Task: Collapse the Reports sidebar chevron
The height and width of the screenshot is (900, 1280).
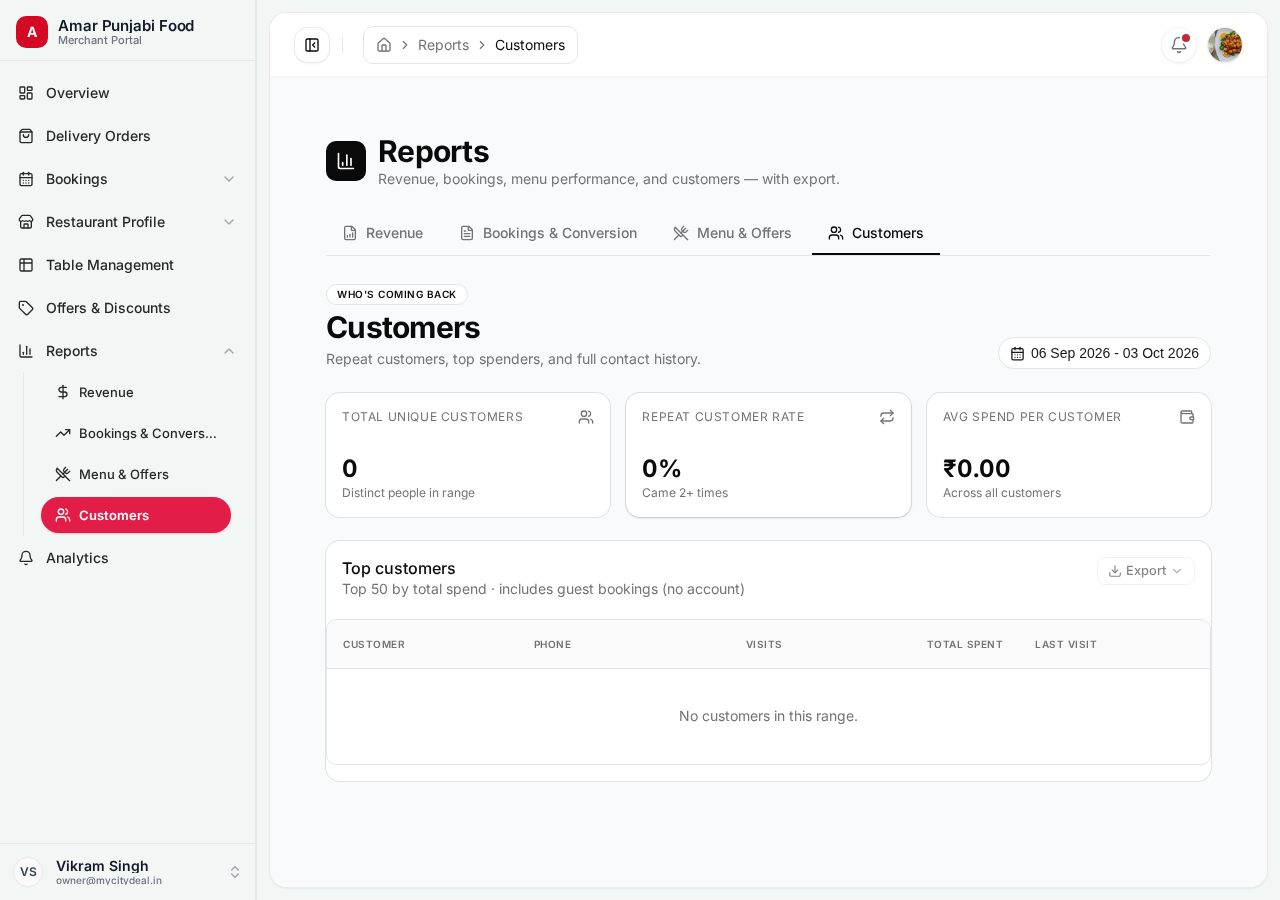Action: coord(229,351)
